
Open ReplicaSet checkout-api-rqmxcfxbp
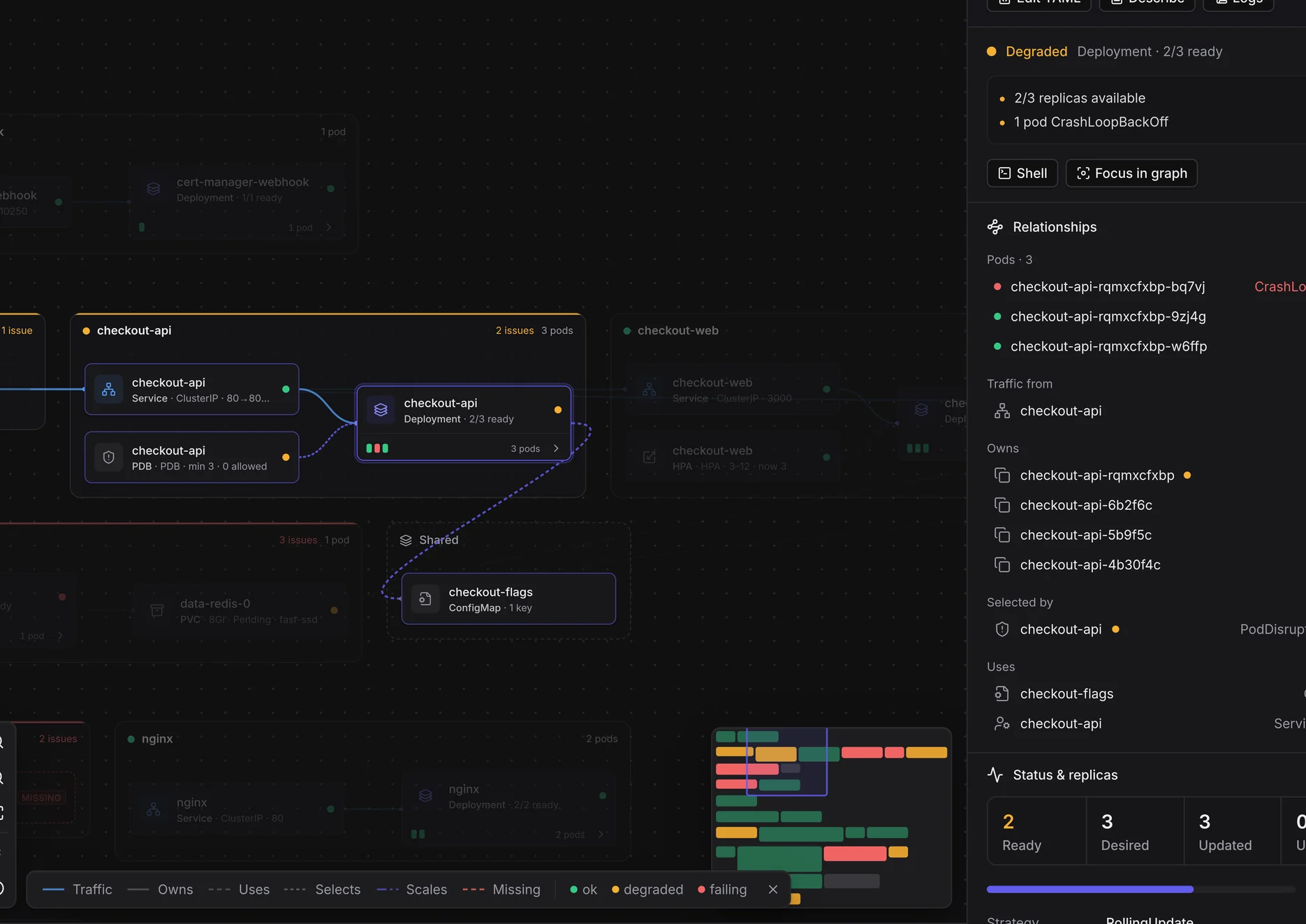1097,475
